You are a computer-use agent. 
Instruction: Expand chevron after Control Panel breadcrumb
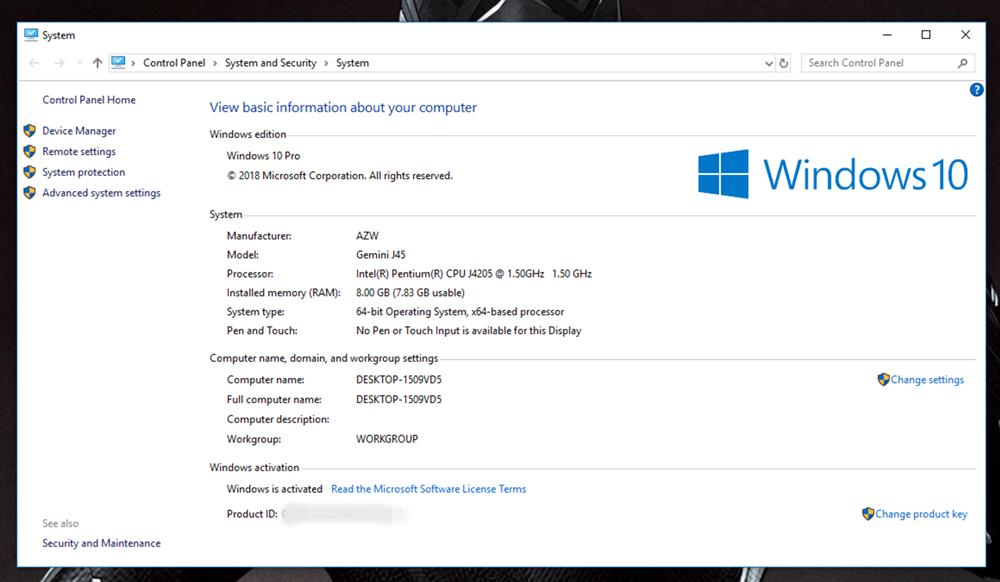215,63
